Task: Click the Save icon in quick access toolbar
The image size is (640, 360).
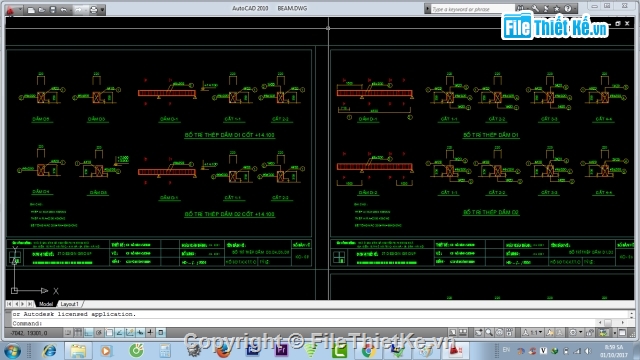Action: click(53, 10)
